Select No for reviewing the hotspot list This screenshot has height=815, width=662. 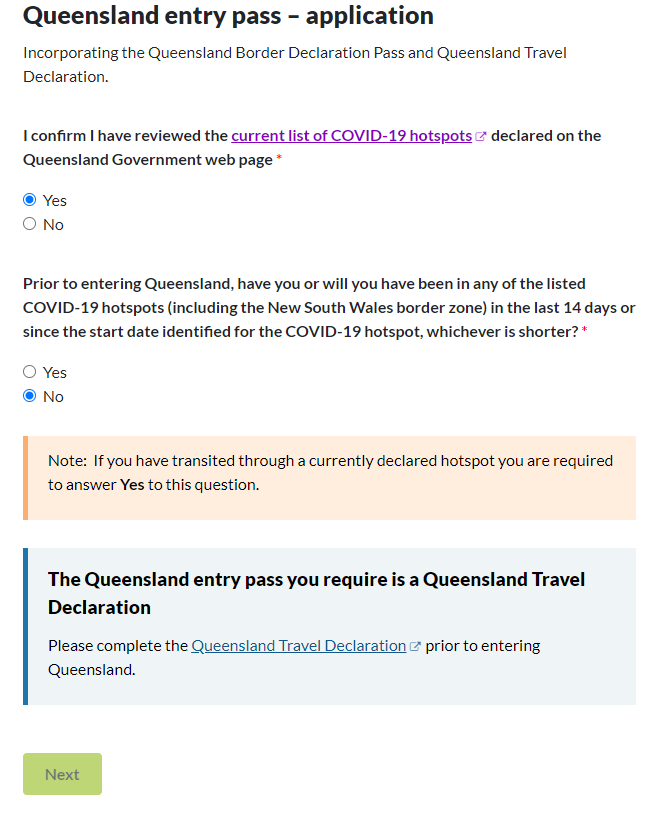coord(29,223)
